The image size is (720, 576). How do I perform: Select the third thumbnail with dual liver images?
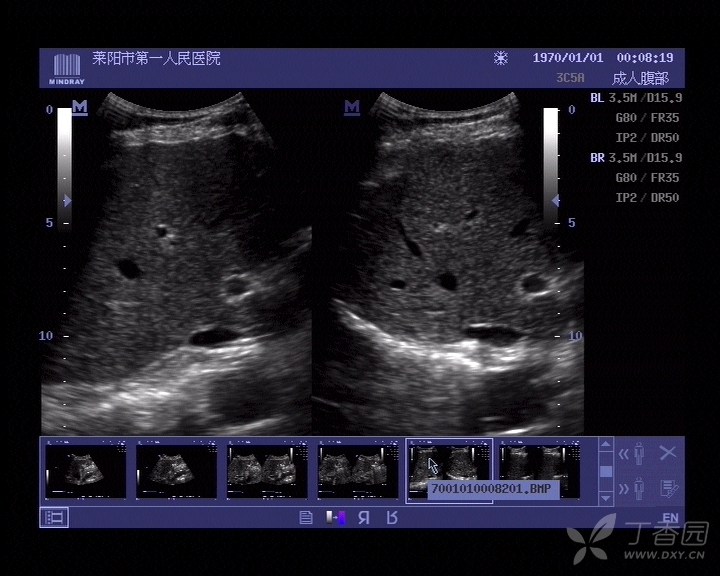[x=267, y=470]
